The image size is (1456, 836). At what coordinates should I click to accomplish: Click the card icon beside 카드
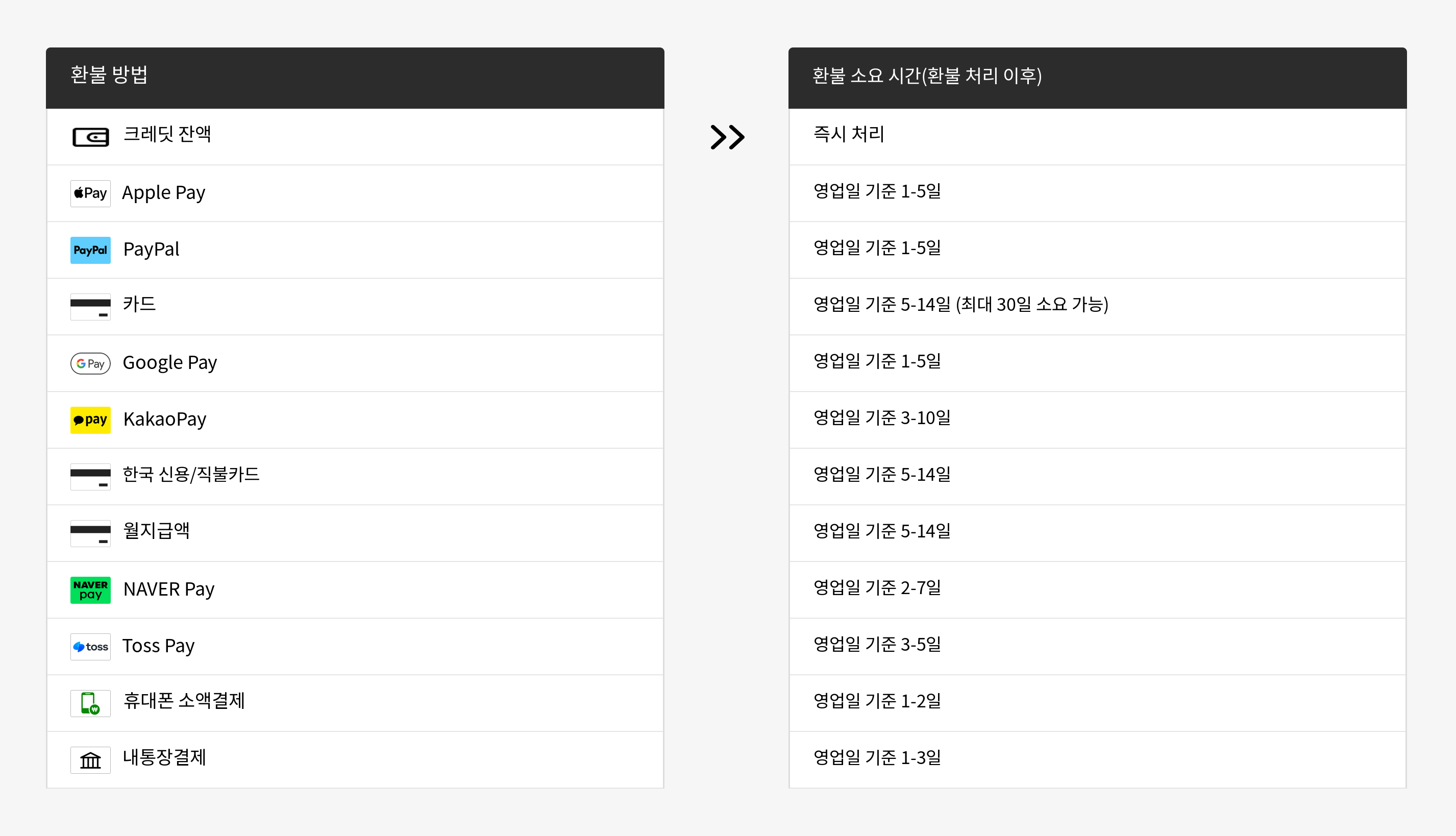90,307
